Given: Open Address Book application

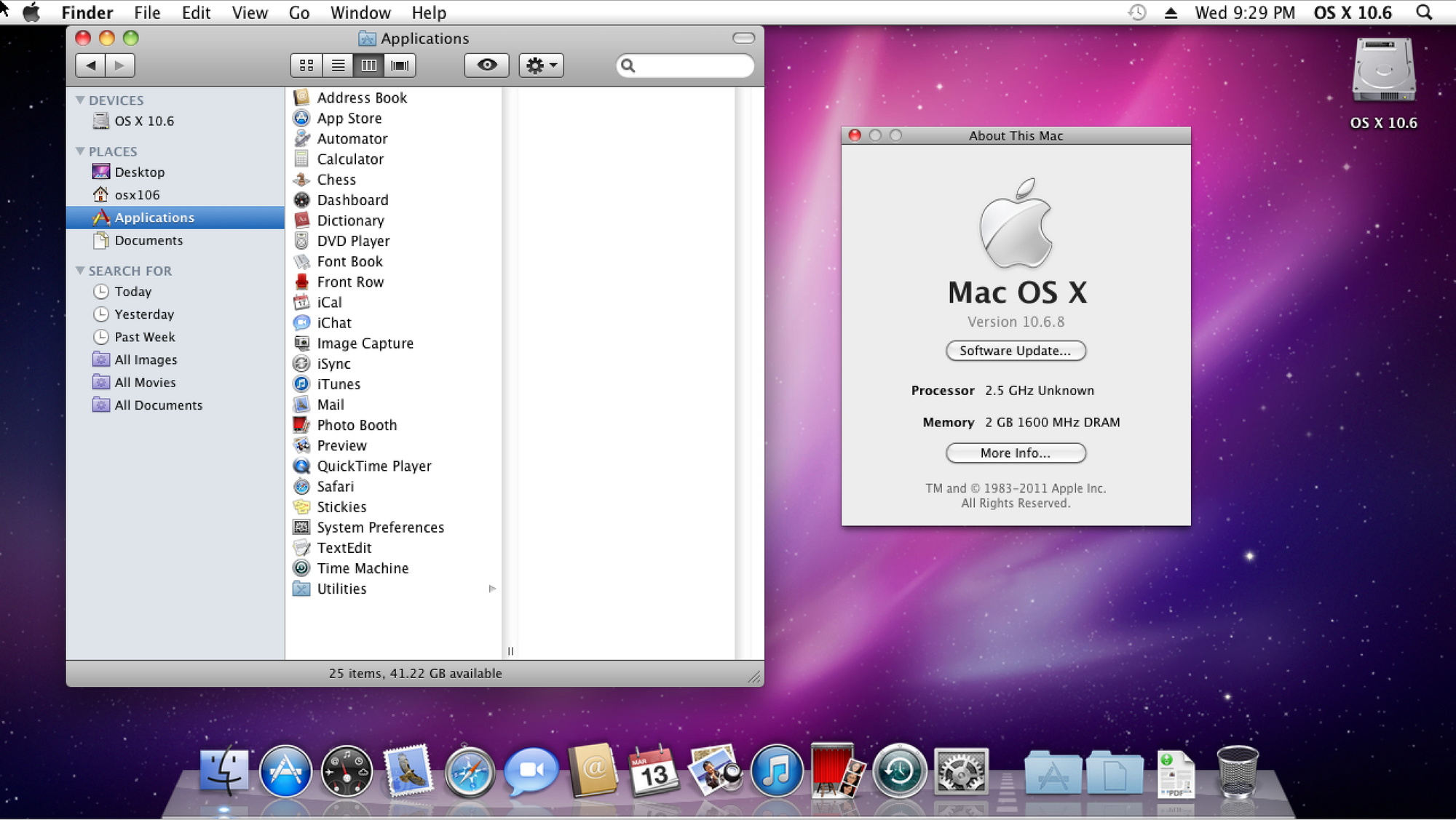Looking at the screenshot, I should click(363, 97).
